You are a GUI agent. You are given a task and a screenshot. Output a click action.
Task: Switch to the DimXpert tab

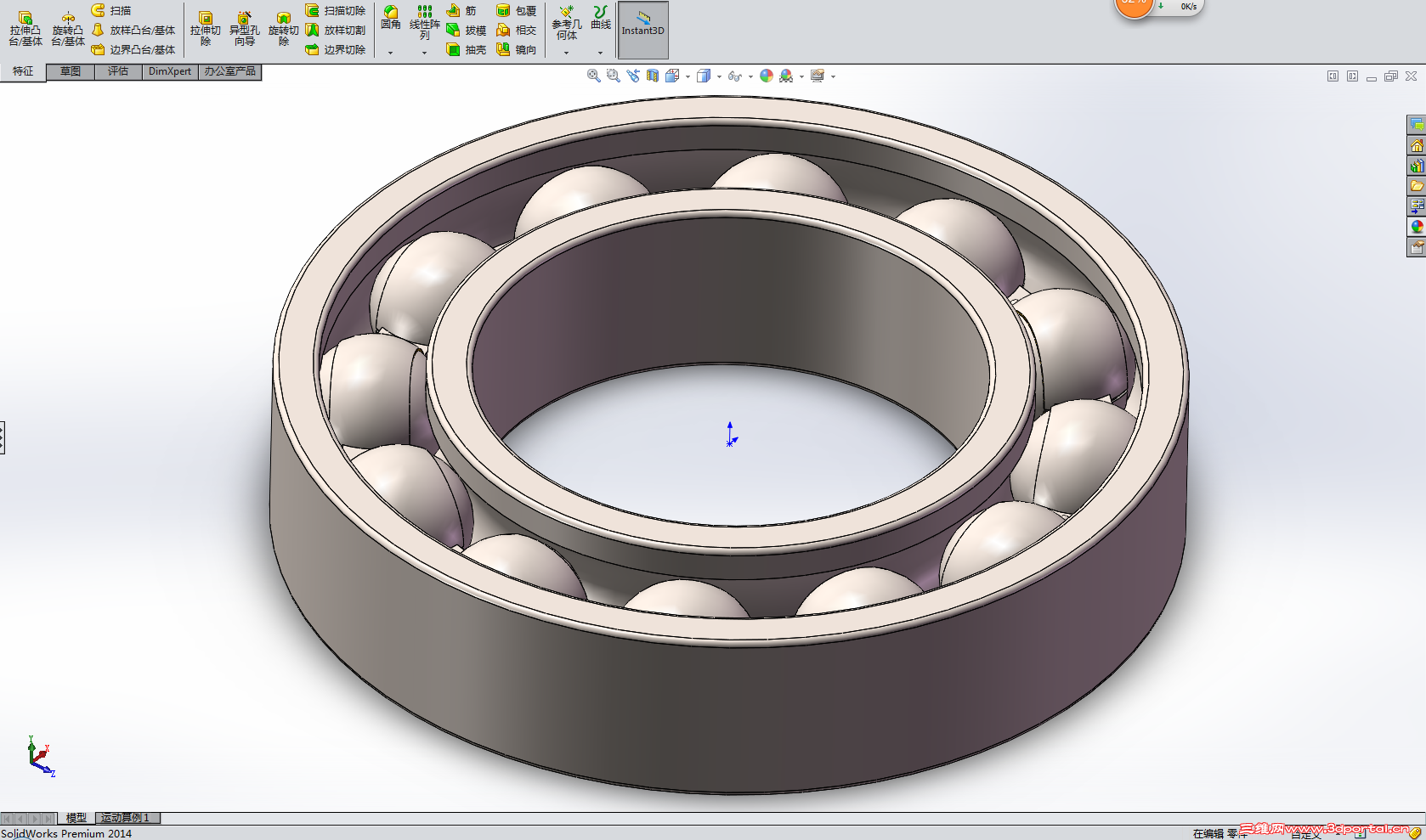coord(170,72)
